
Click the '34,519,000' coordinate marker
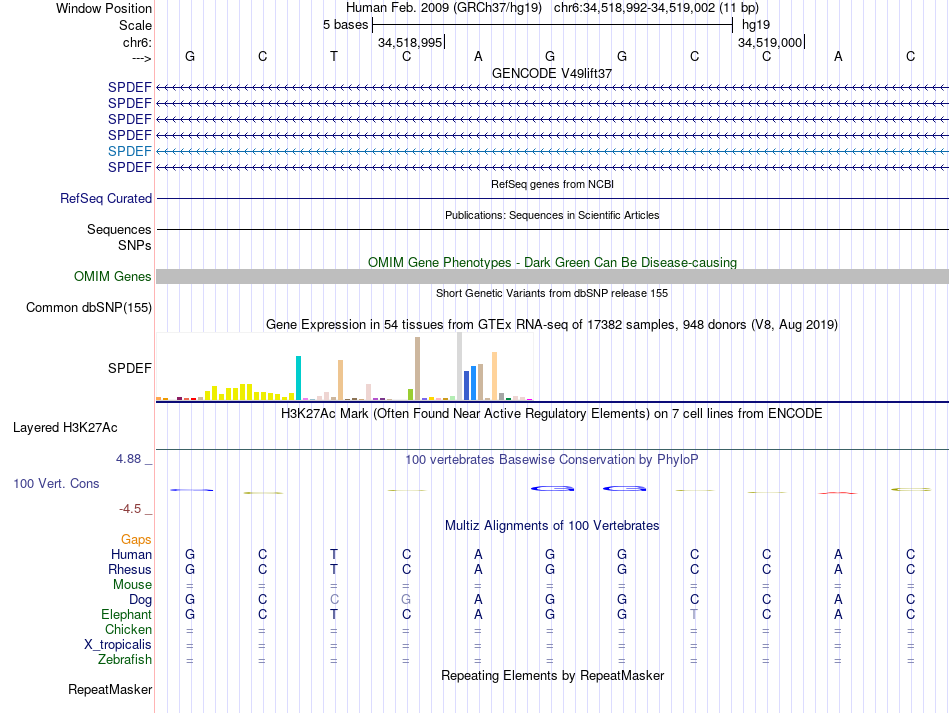pyautogui.click(x=770, y=42)
